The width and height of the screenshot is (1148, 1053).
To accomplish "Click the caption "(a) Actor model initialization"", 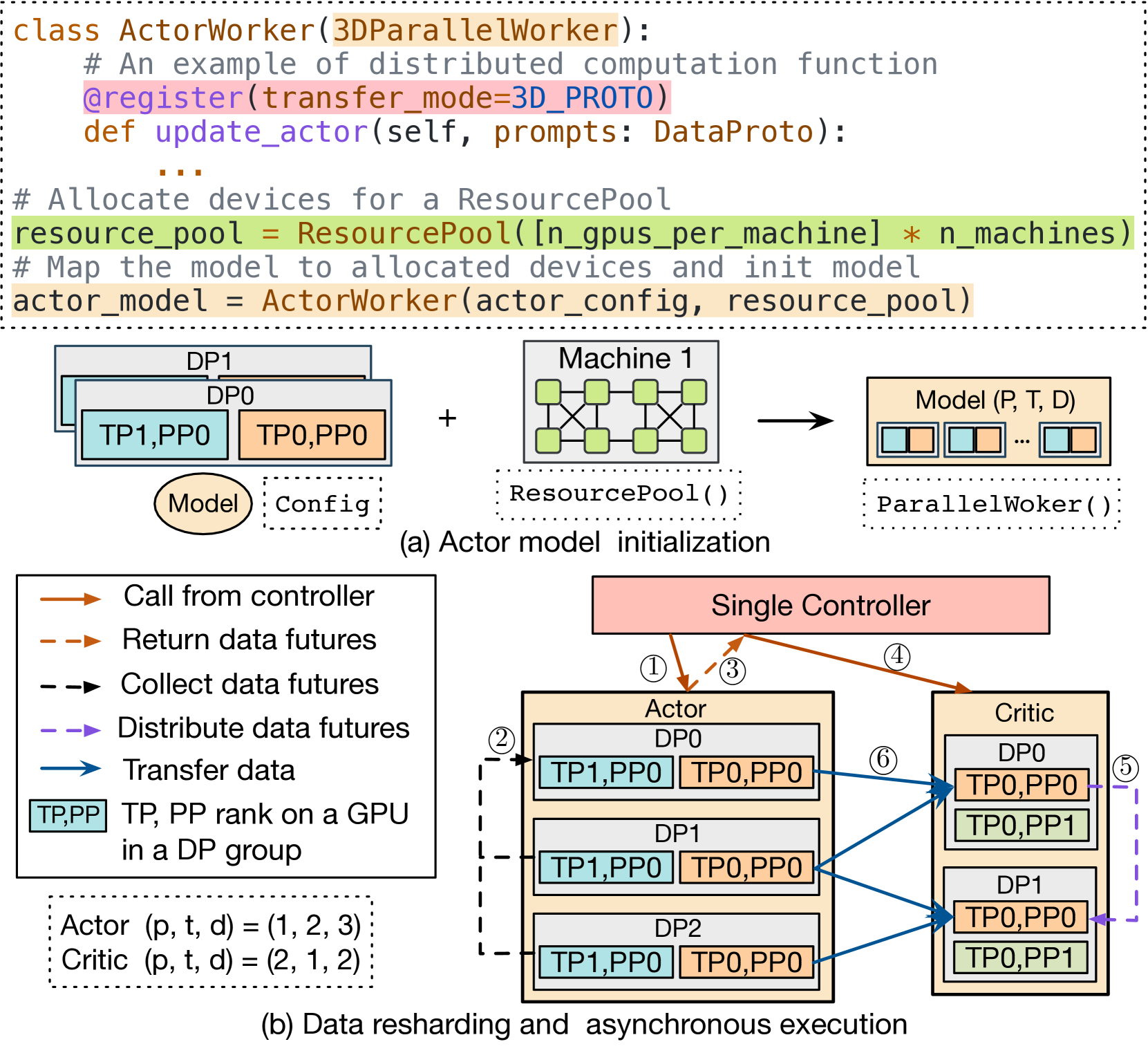I will [585, 542].
